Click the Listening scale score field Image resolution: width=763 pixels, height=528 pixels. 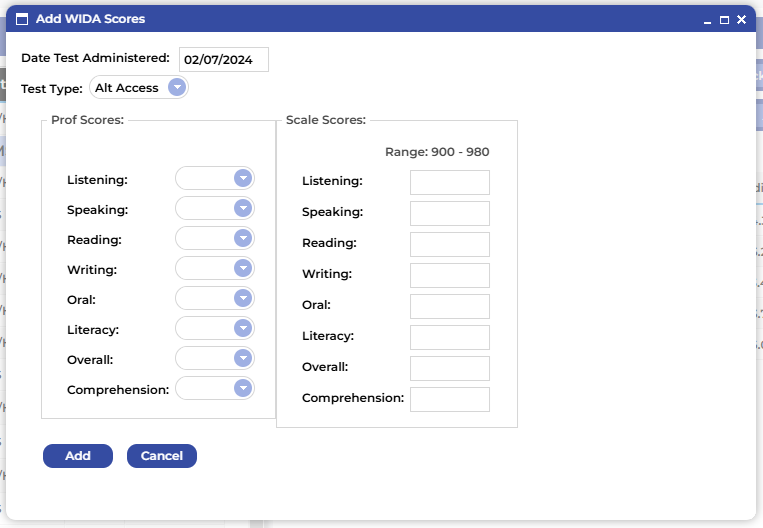[449, 182]
